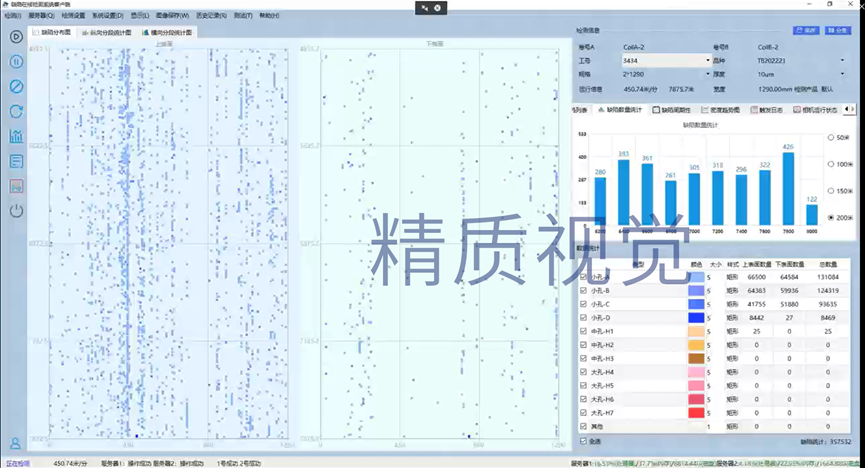Select the 50米 radio button

click(x=831, y=137)
